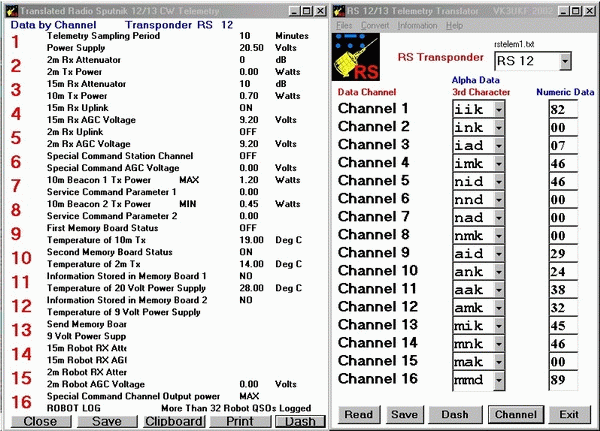Open the Information menu

(417, 26)
